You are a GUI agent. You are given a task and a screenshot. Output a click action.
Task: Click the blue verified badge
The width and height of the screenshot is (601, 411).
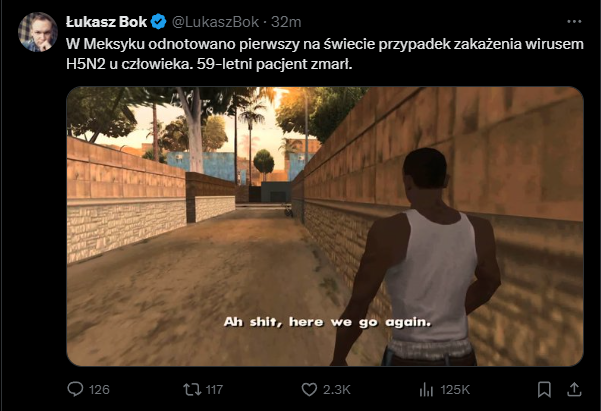click(158, 22)
